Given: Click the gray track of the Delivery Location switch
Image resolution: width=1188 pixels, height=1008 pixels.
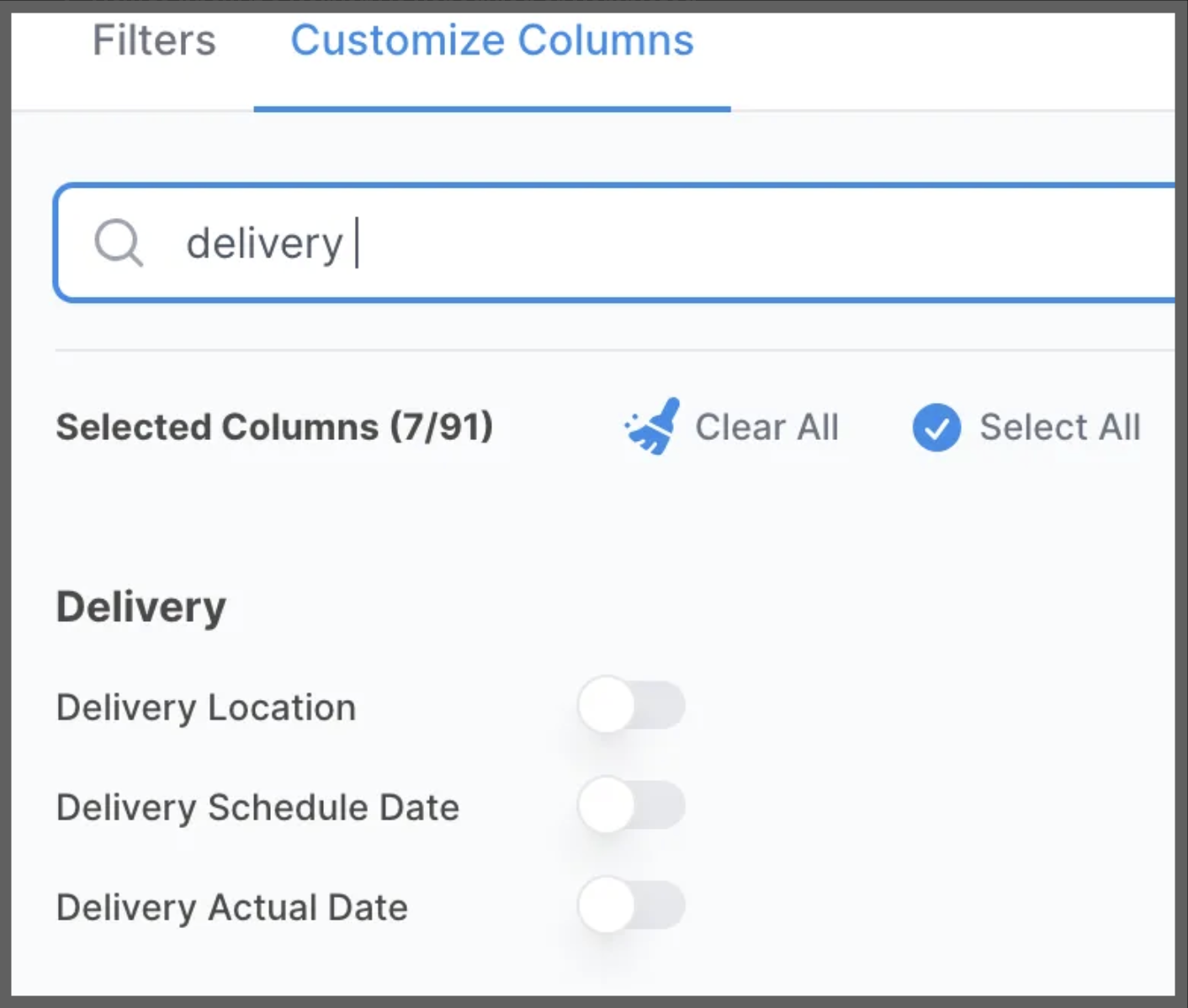Looking at the screenshot, I should point(661,705).
